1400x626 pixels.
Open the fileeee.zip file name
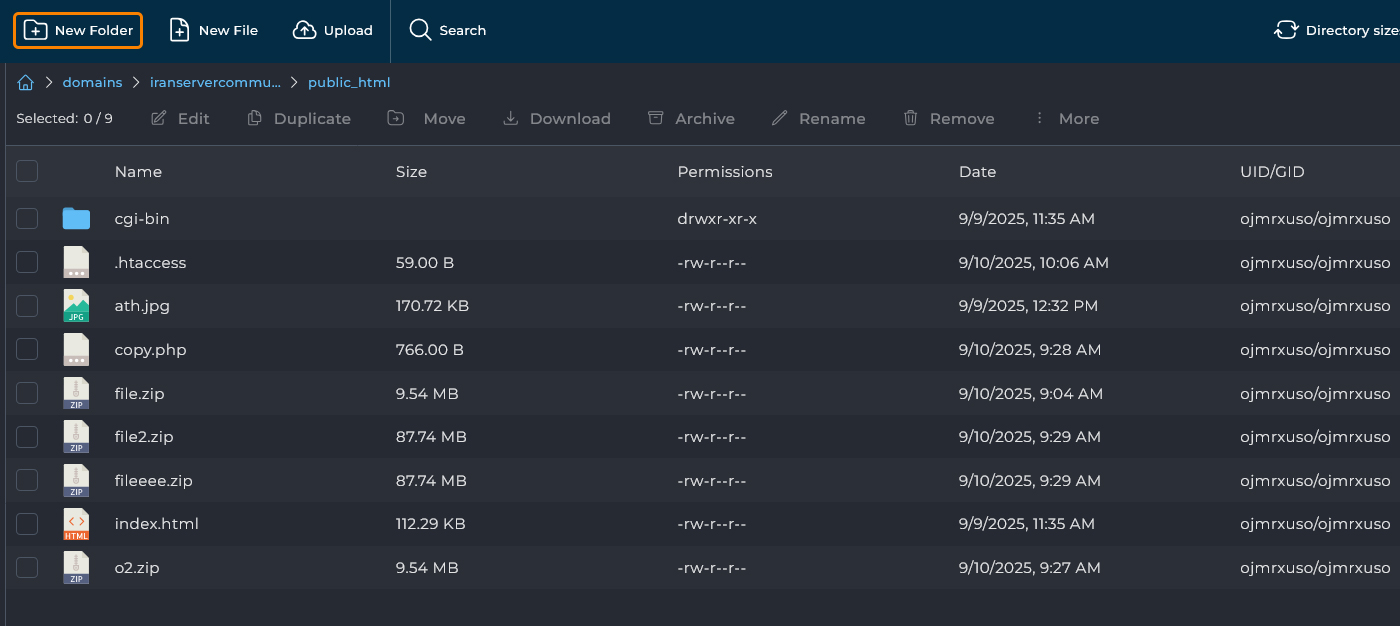click(153, 481)
